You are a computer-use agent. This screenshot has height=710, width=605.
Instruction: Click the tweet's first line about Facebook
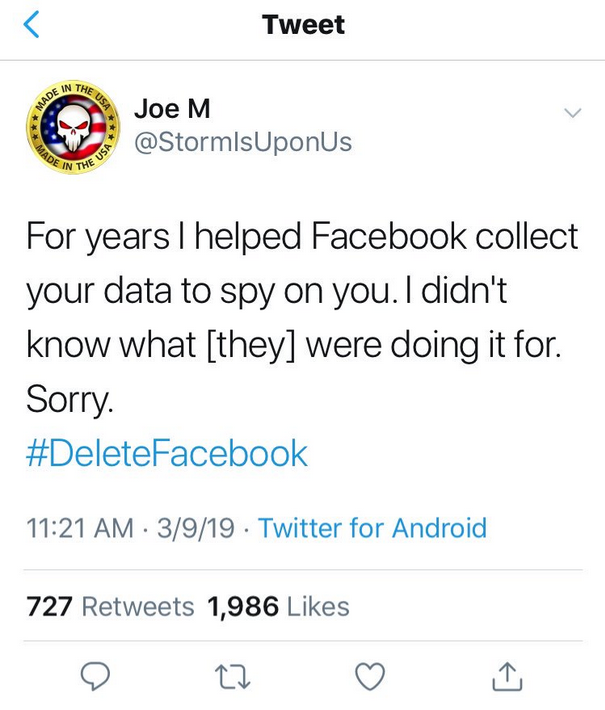click(x=301, y=237)
